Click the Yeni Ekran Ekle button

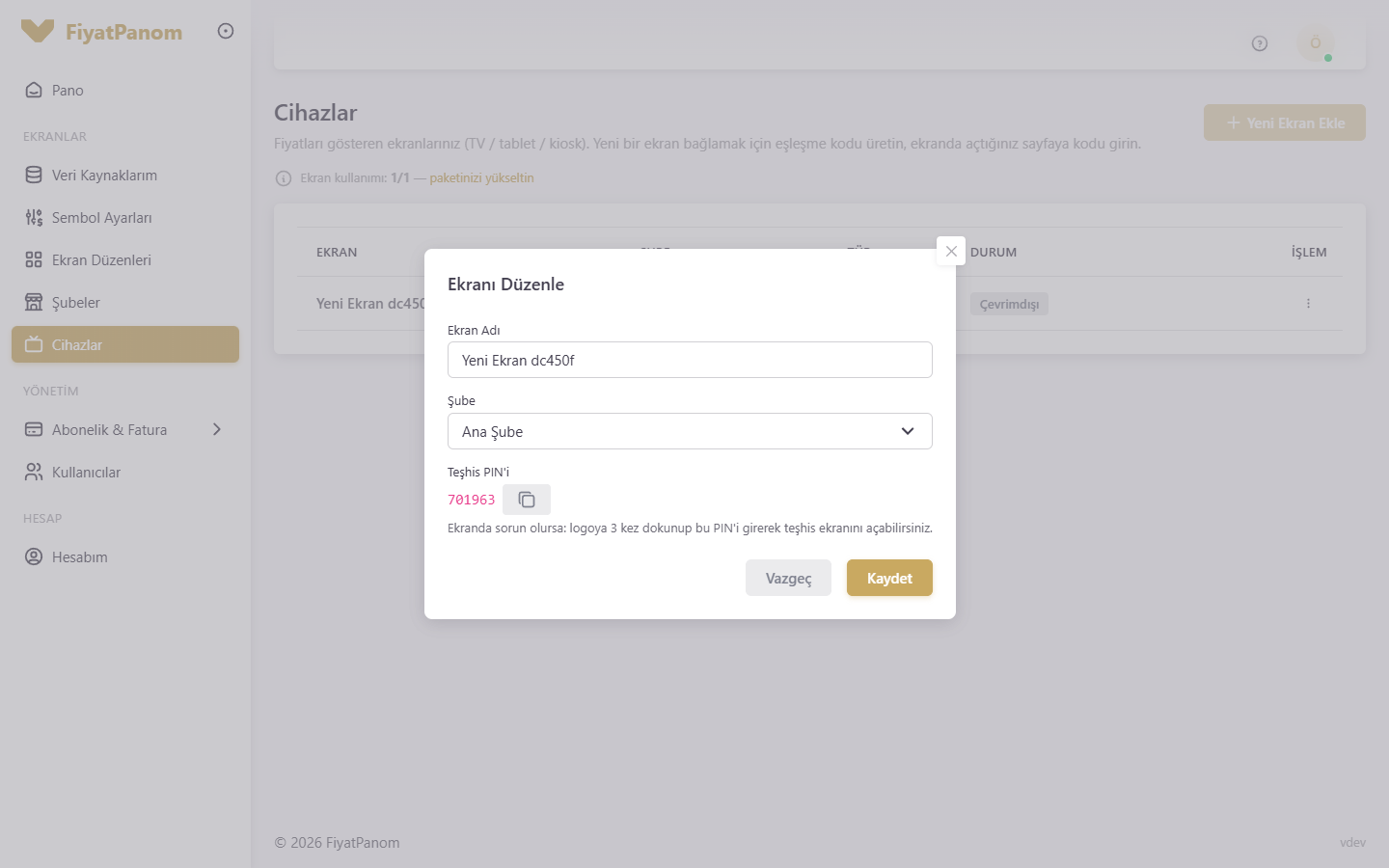[x=1285, y=122]
